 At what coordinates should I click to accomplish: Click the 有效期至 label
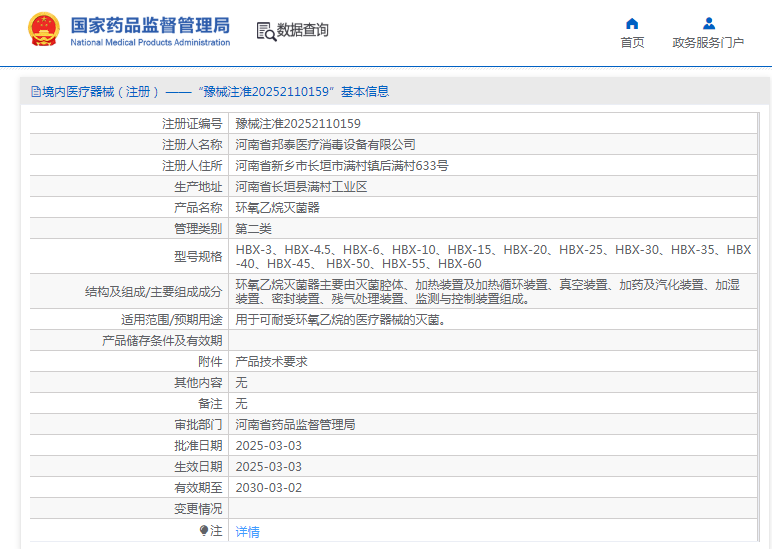click(x=198, y=488)
